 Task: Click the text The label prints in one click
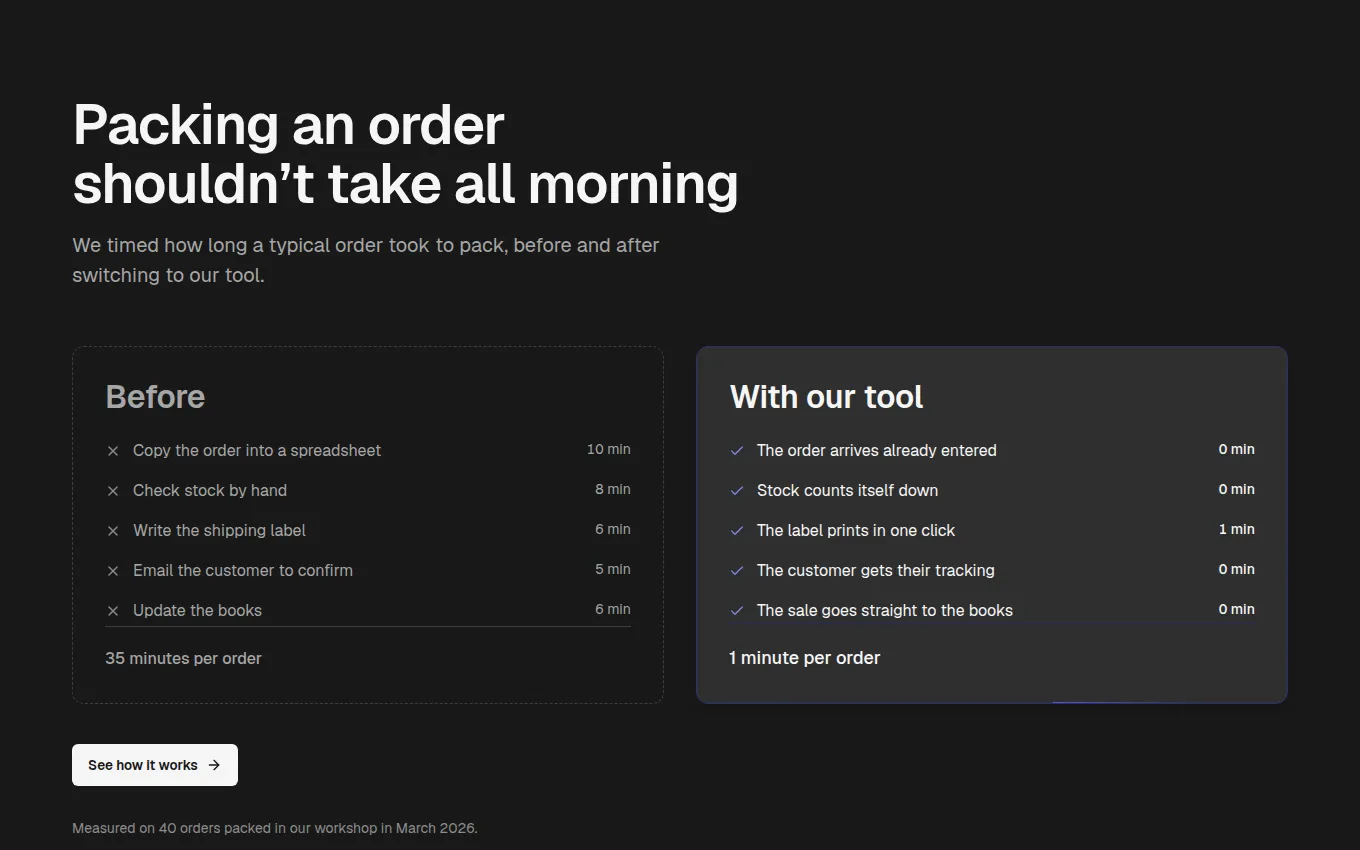coord(856,530)
